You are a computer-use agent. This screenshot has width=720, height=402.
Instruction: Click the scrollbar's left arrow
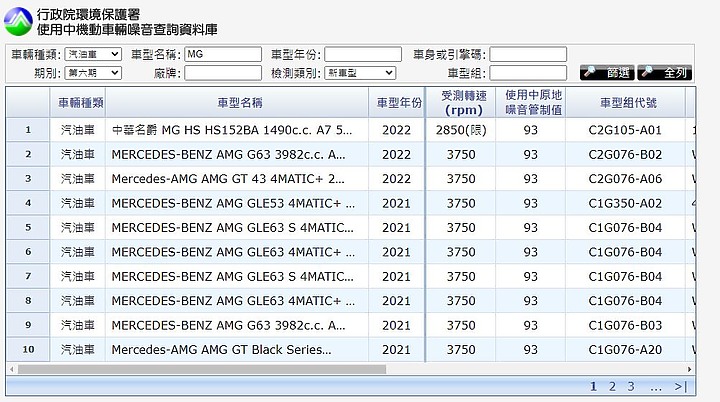coord(11,369)
